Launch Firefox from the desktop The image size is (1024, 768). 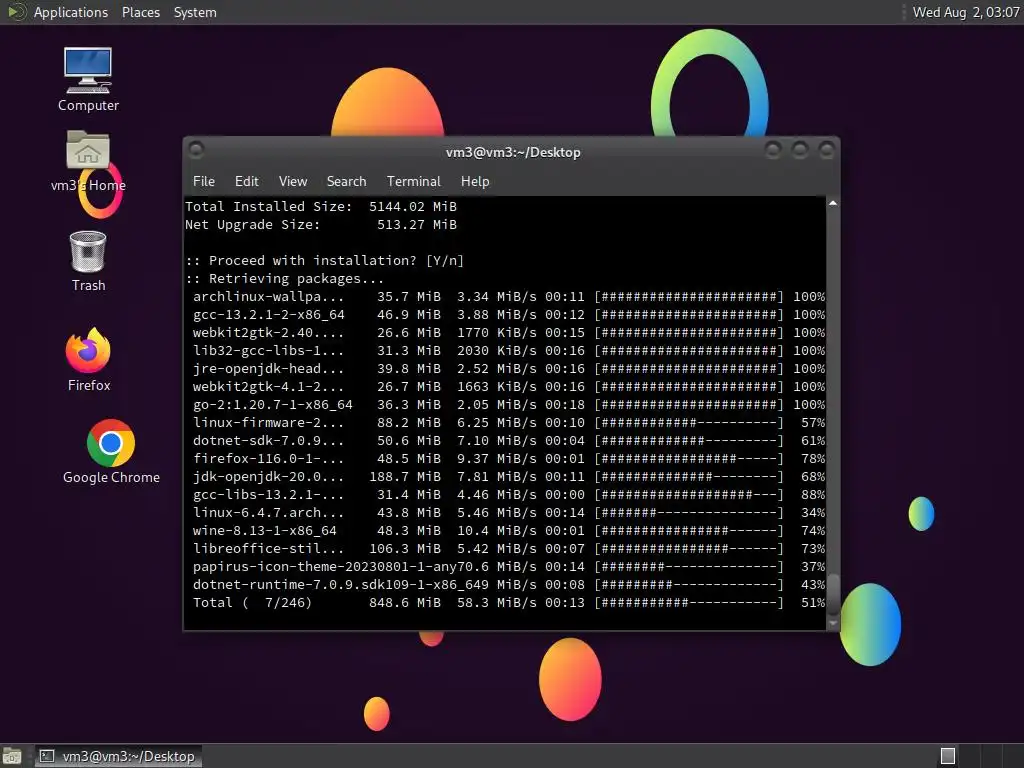(88, 360)
